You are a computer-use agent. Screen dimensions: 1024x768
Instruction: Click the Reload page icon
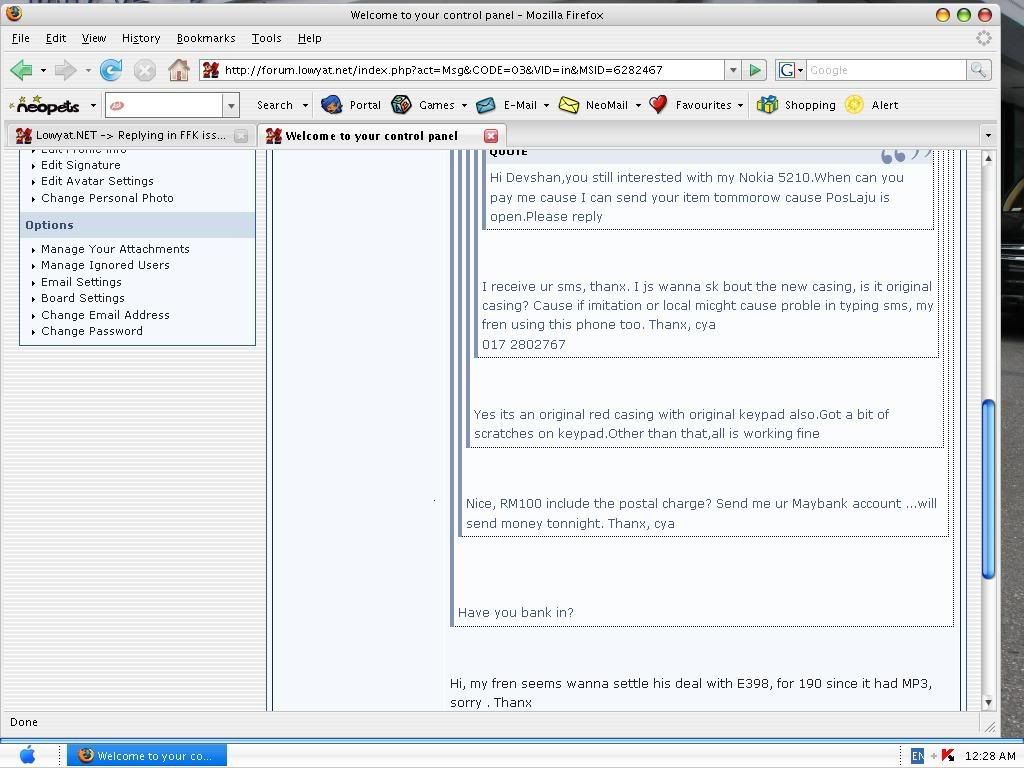coord(111,70)
